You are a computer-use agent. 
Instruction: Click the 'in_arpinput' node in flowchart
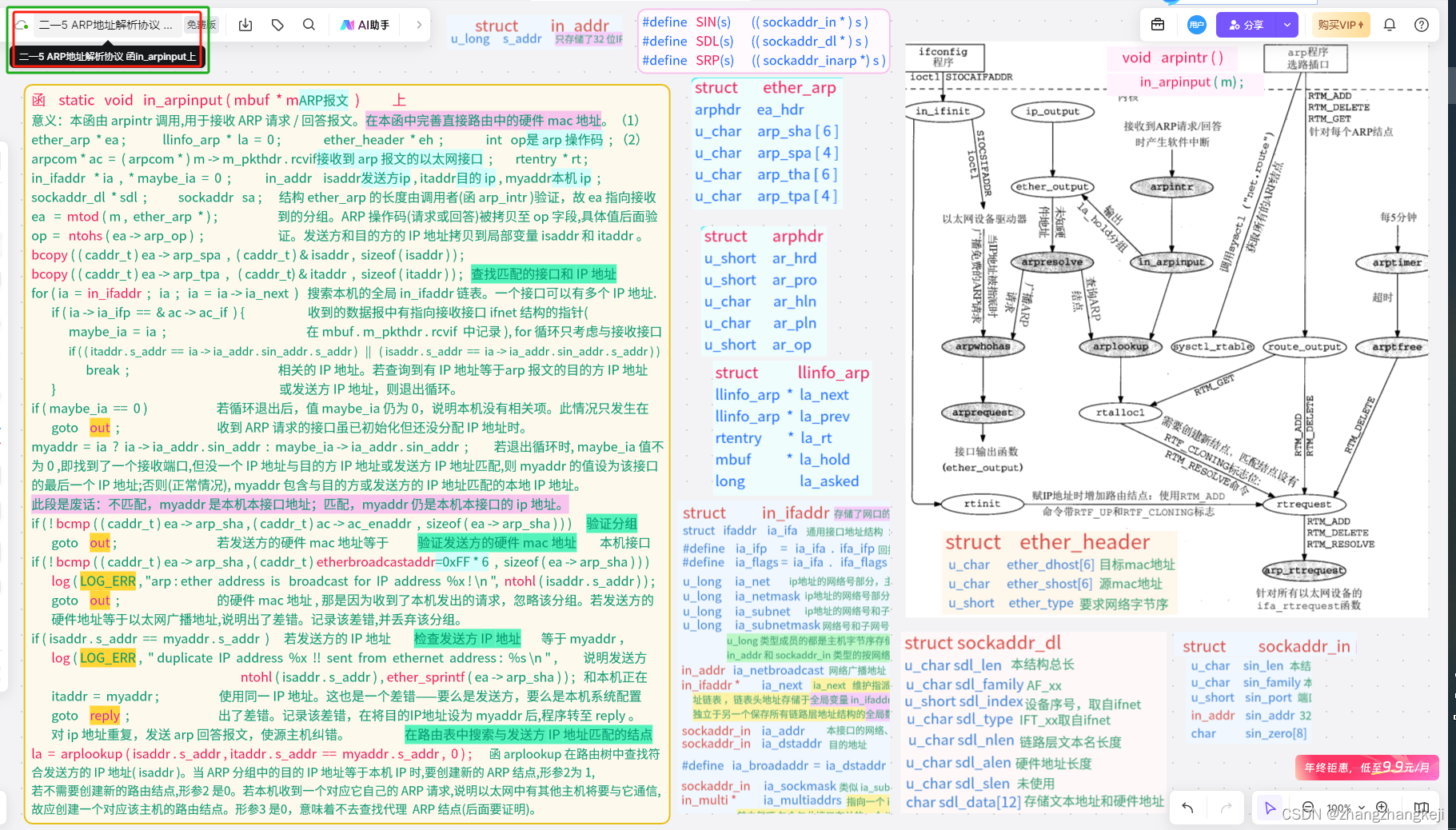tap(1171, 261)
